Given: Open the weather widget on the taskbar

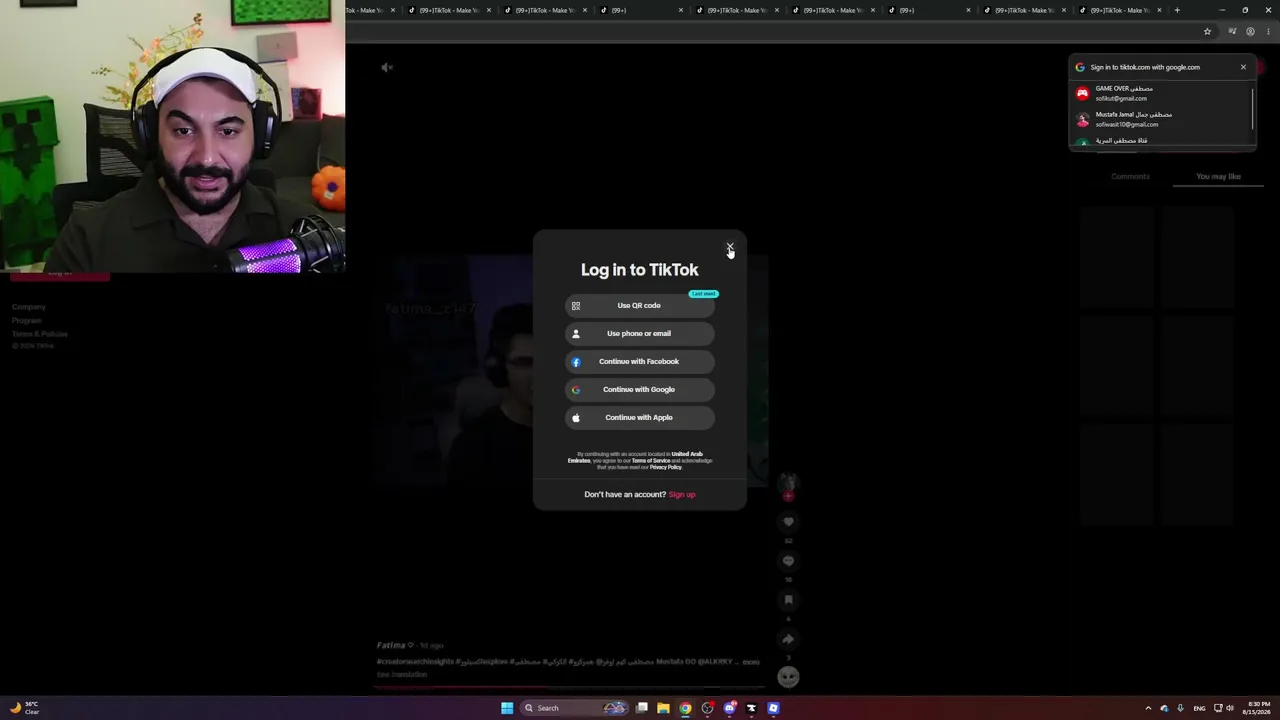Looking at the screenshot, I should (25, 708).
